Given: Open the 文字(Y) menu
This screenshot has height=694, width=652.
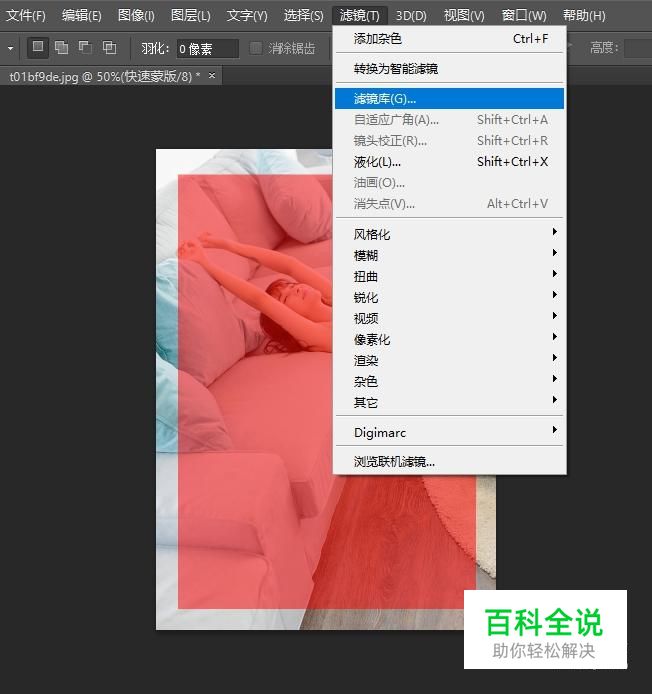Looking at the screenshot, I should click(x=247, y=16).
